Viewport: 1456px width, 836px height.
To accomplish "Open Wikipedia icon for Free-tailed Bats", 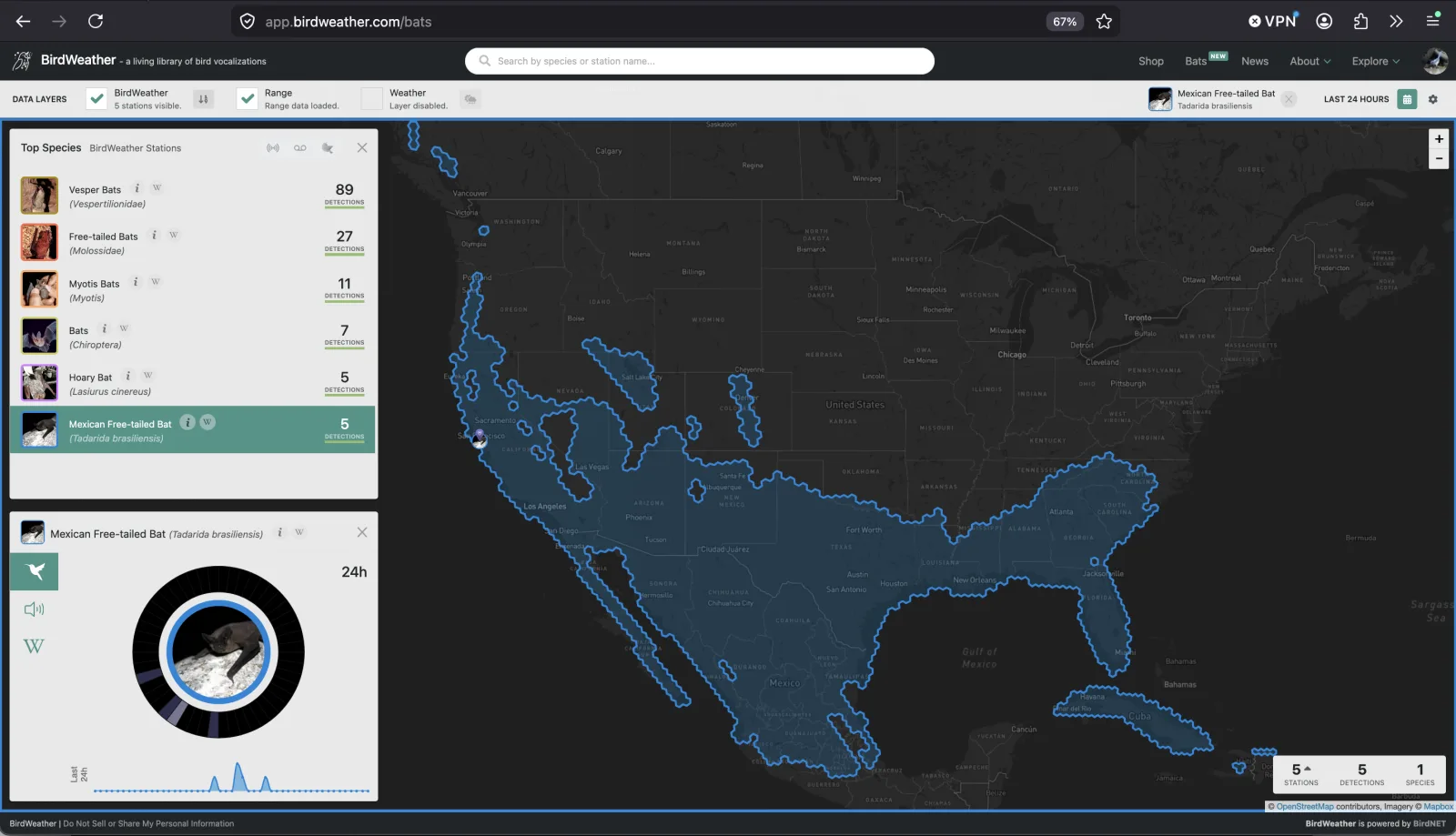I will pyautogui.click(x=174, y=235).
